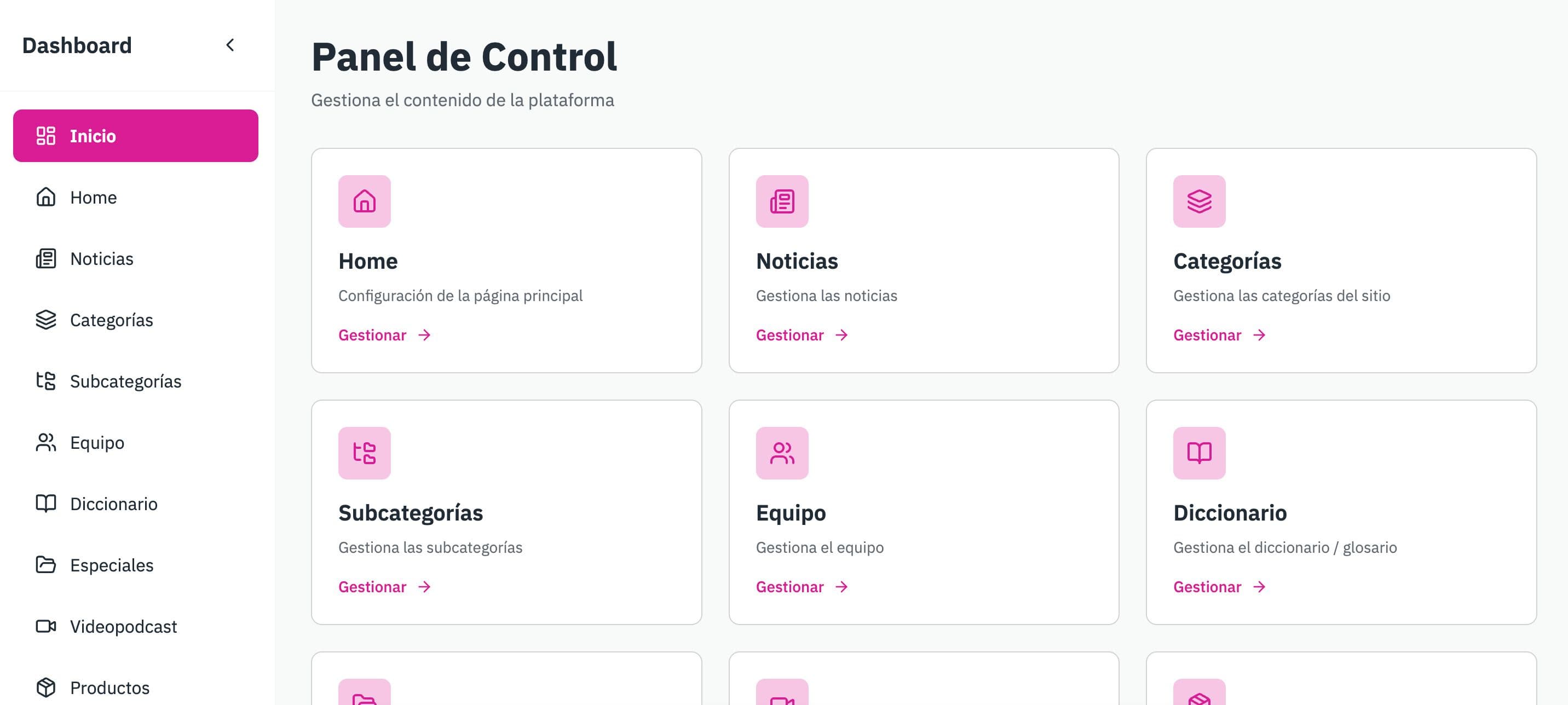Go to Categorías in the sidebar
This screenshot has width=1568, height=705.
pyautogui.click(x=111, y=320)
